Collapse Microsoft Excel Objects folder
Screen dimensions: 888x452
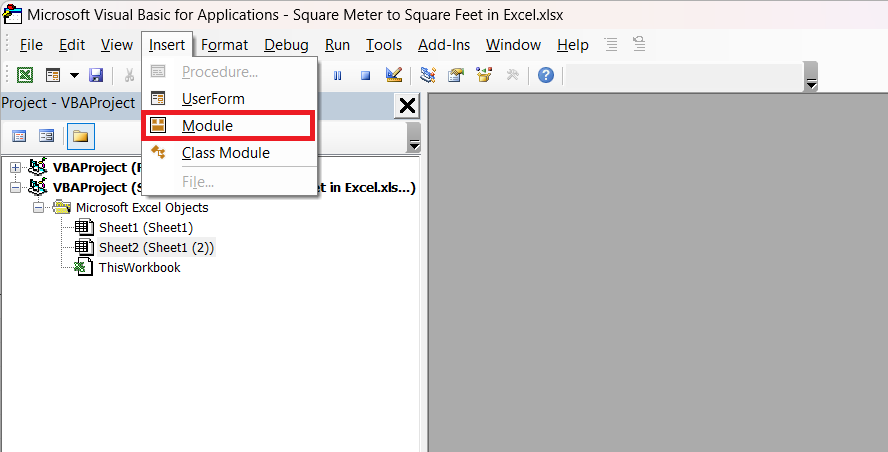38,208
